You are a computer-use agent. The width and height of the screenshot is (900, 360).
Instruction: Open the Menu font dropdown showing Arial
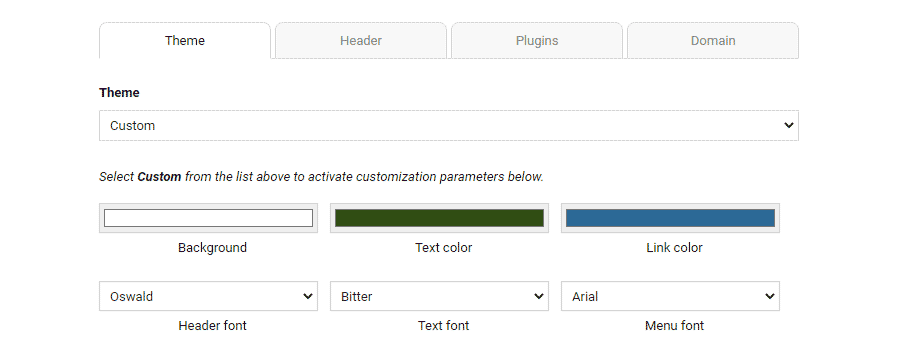670,296
